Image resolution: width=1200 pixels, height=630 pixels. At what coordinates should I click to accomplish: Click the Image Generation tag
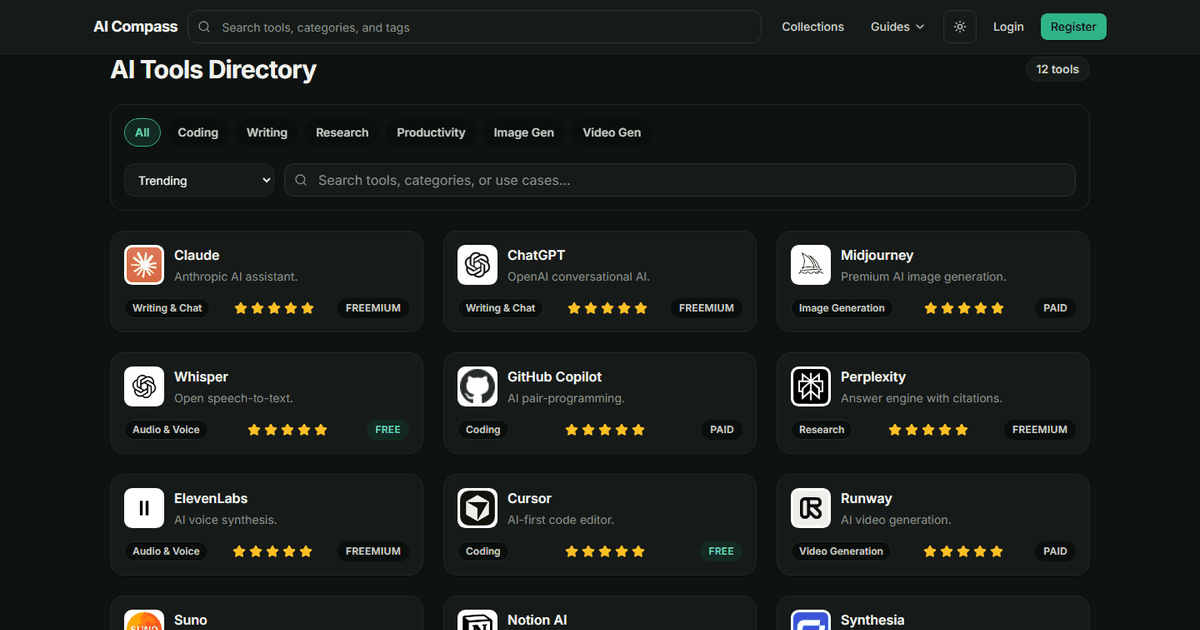(x=842, y=308)
